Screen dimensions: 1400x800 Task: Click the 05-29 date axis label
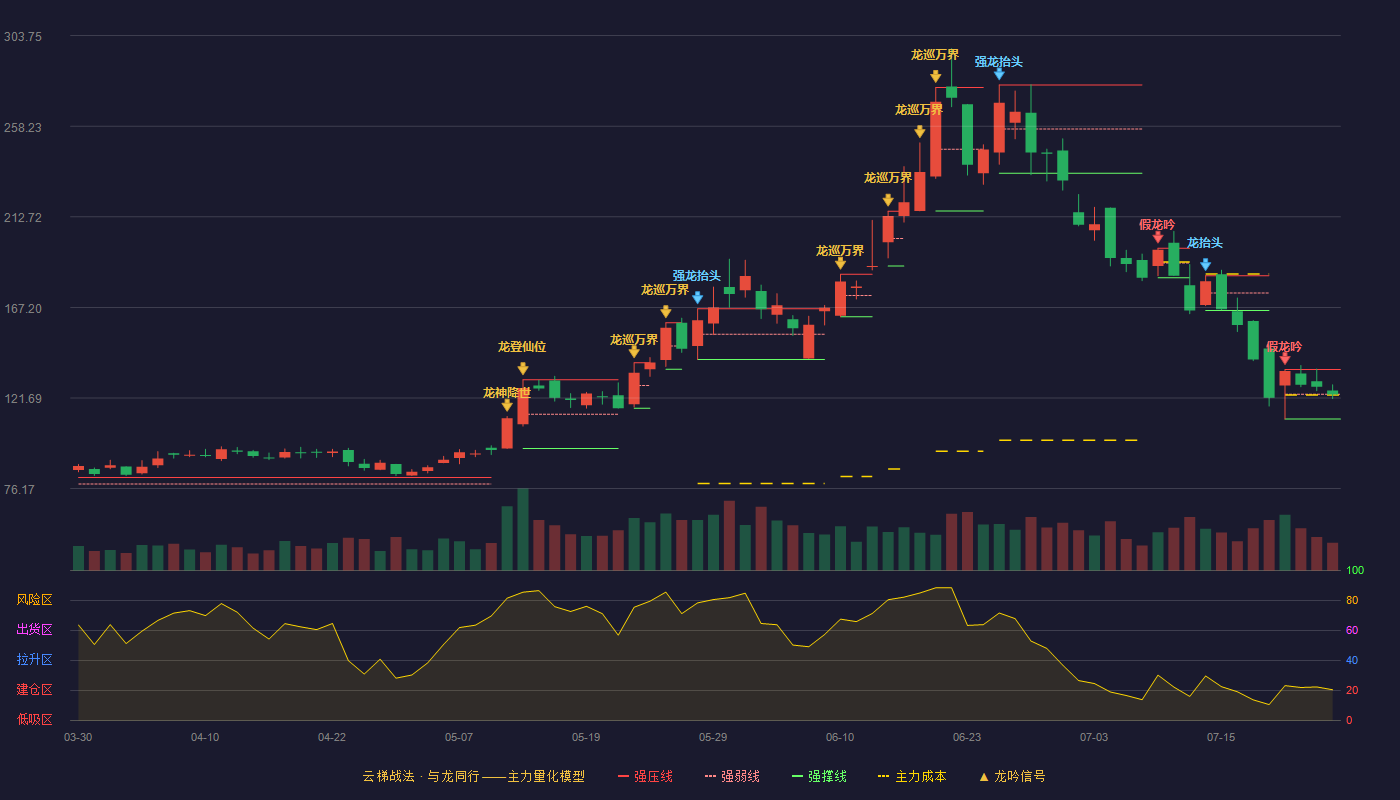[x=713, y=737]
